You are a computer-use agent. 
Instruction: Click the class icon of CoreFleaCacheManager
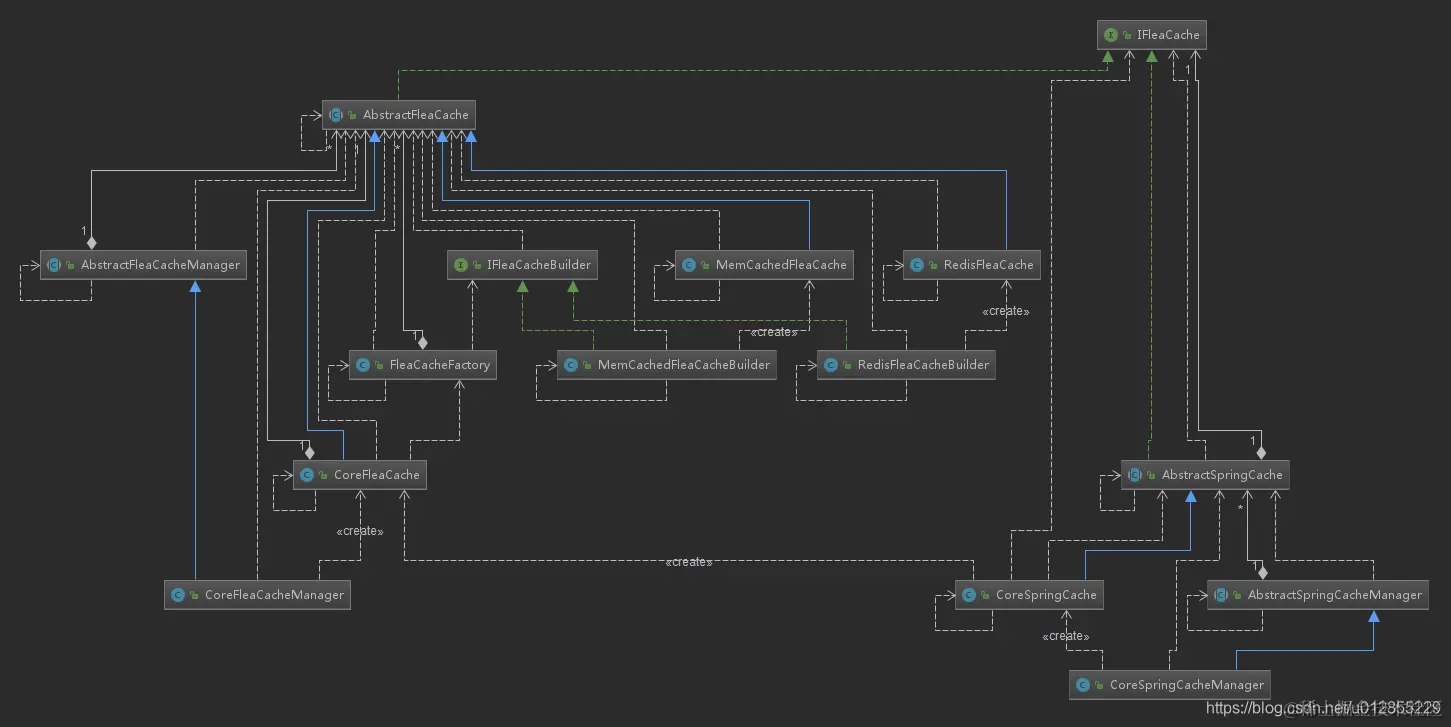(x=178, y=595)
